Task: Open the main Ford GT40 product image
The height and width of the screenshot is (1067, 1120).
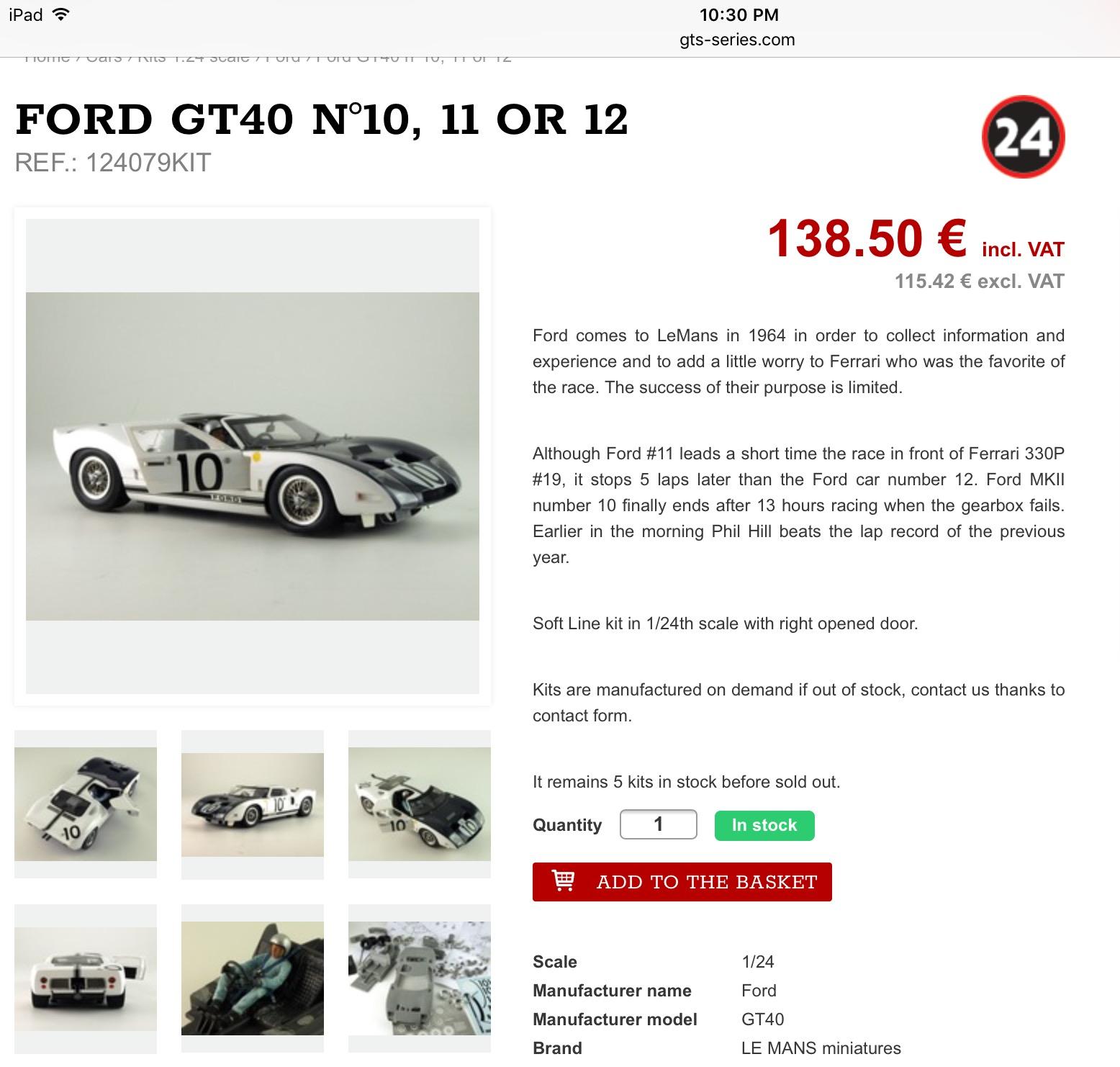Action: pyautogui.click(x=253, y=456)
